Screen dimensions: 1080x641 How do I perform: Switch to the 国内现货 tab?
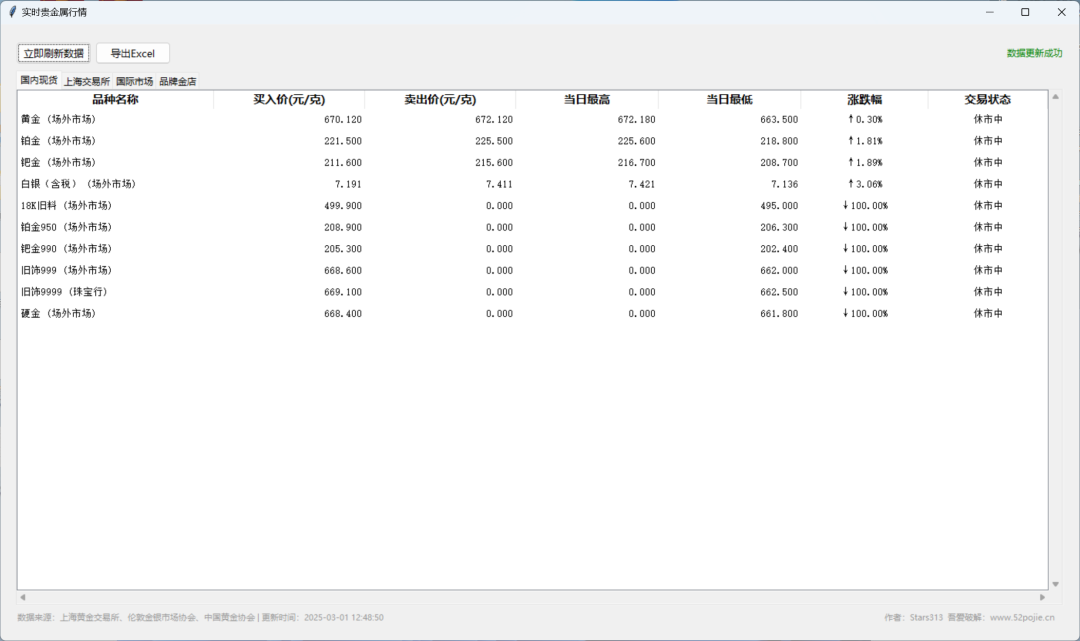click(x=39, y=80)
